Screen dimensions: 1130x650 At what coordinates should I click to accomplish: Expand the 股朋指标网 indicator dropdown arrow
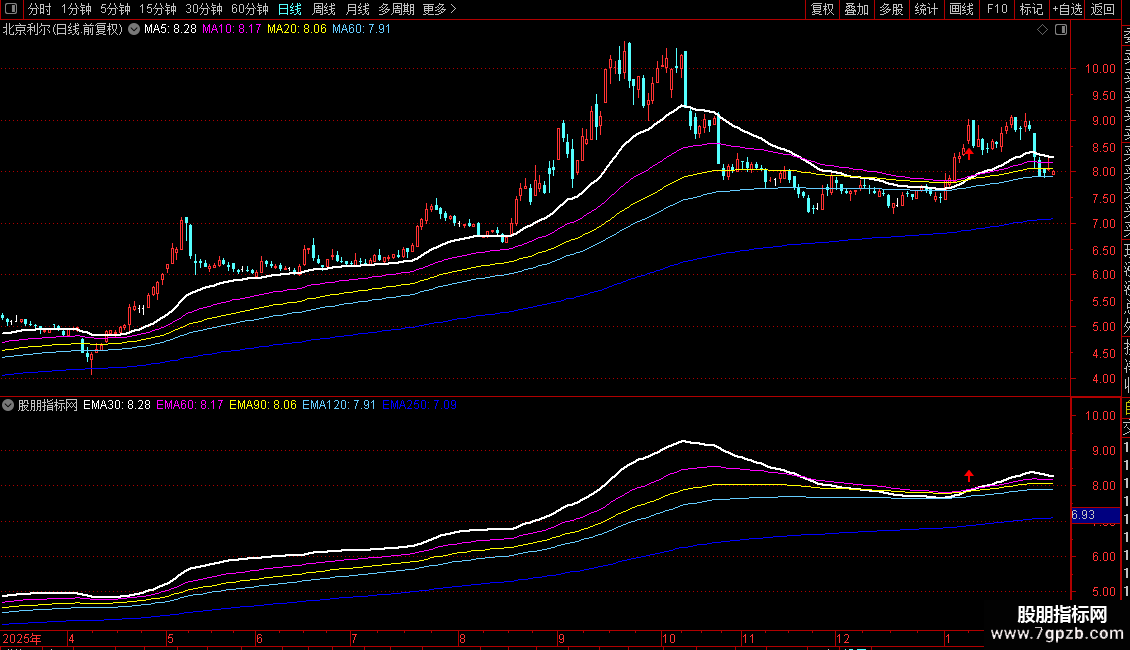point(9,406)
